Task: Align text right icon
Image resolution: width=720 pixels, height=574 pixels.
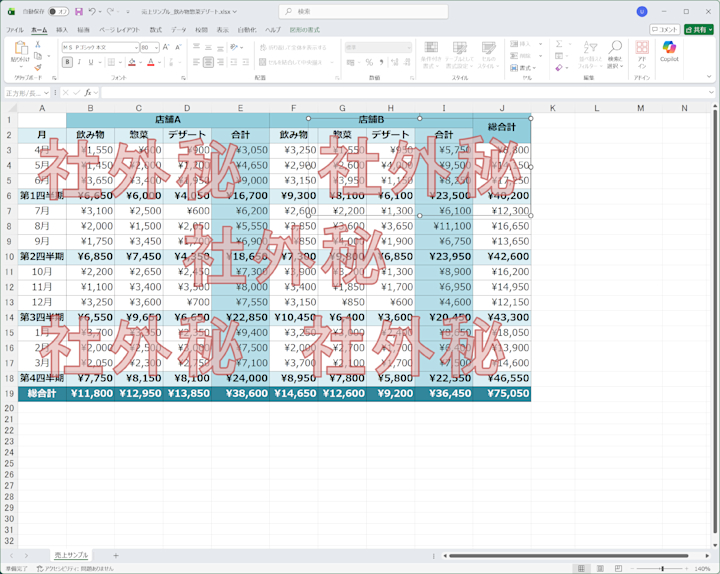Action: tap(221, 62)
